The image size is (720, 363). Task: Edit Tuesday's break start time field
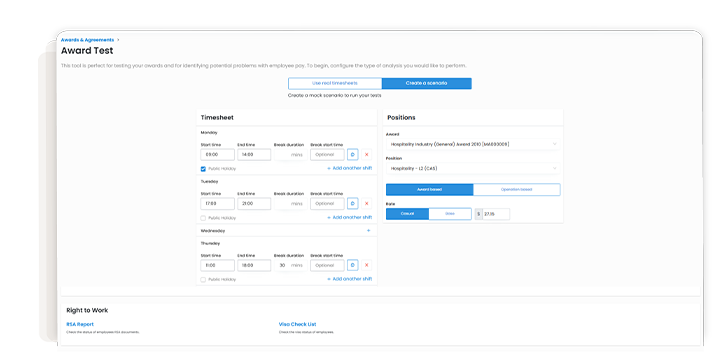coord(327,203)
